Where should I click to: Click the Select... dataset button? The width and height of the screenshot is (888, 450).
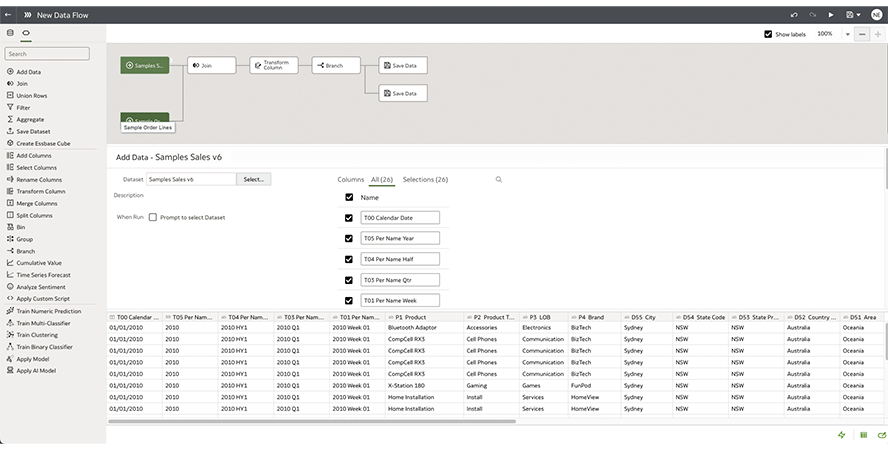(253, 179)
